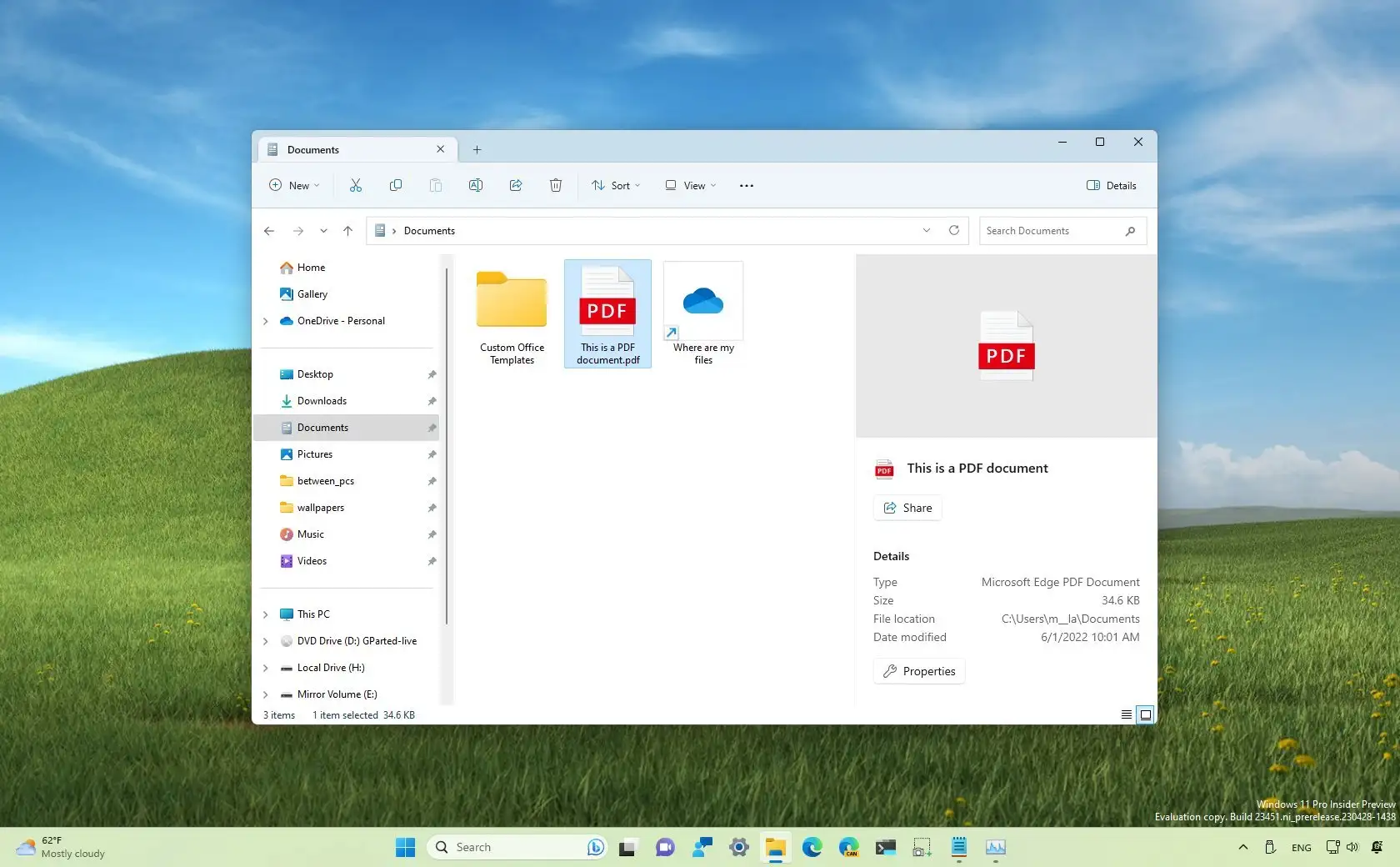The height and width of the screenshot is (867, 1400).
Task: Click Share button in details pane
Action: [x=907, y=508]
